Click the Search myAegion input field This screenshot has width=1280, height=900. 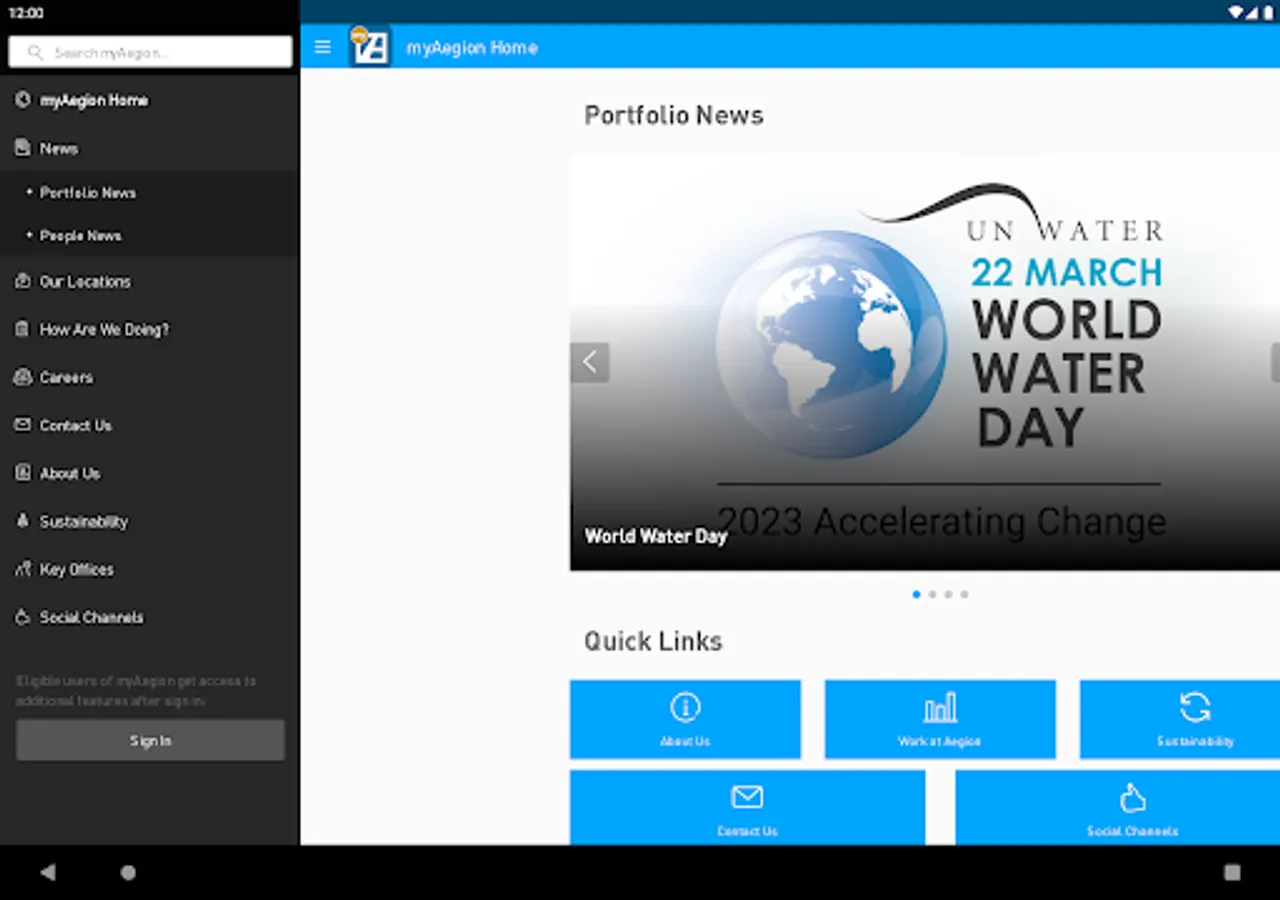[150, 52]
